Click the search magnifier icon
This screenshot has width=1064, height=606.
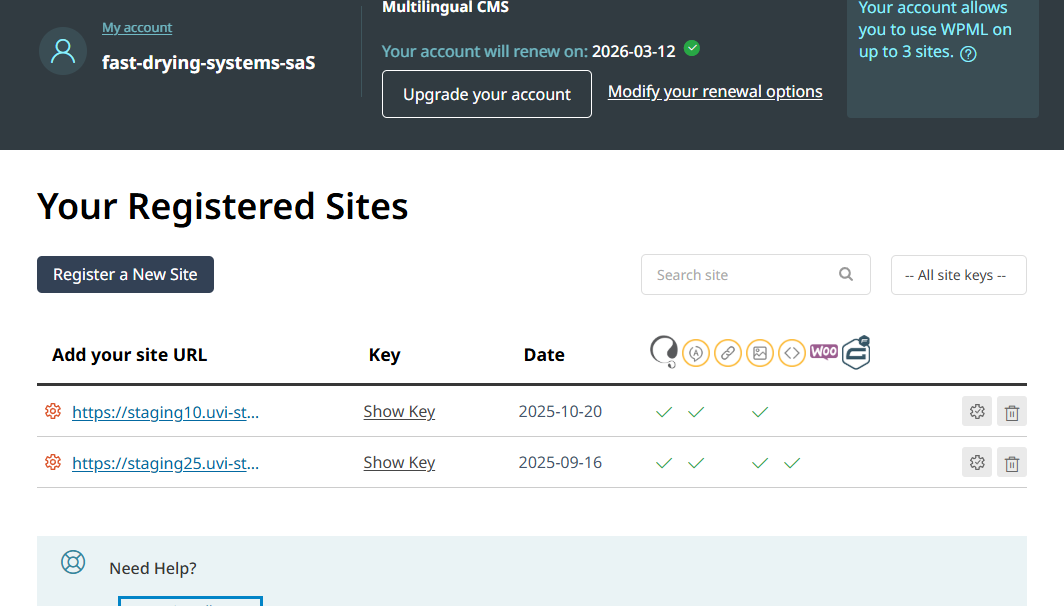tap(846, 274)
